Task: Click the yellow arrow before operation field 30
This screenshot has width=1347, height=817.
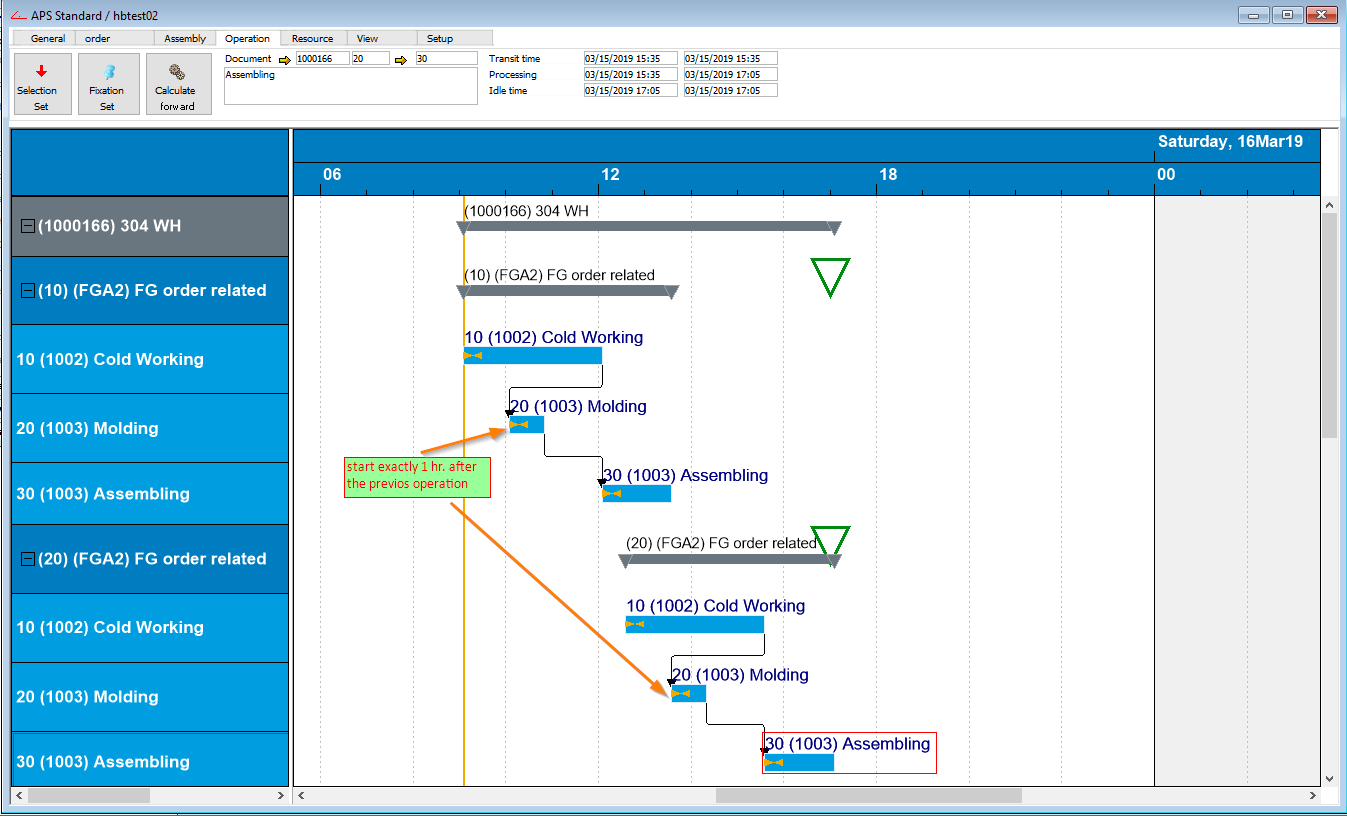Action: [399, 57]
